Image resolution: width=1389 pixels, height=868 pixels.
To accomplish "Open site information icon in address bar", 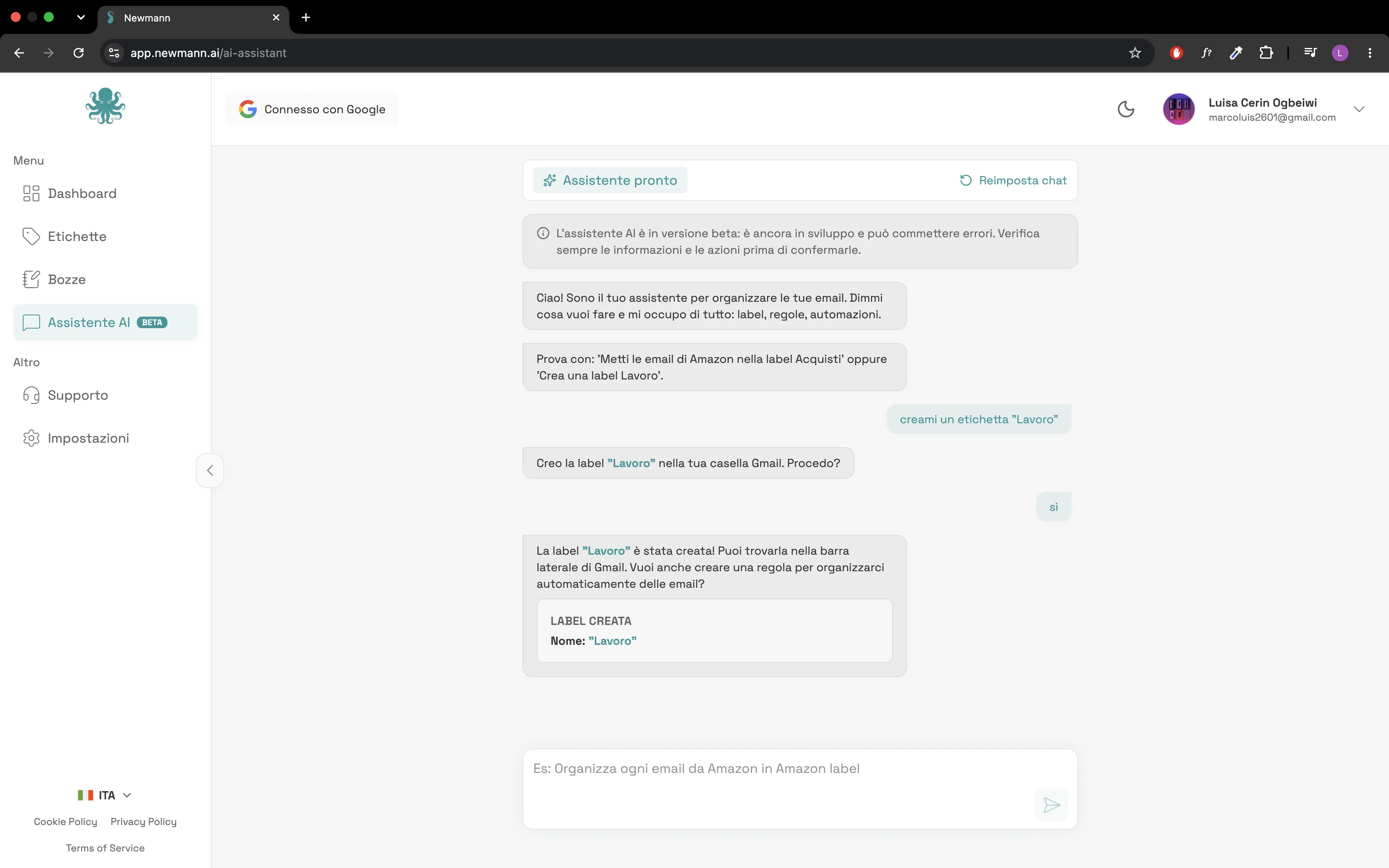I will tap(114, 53).
